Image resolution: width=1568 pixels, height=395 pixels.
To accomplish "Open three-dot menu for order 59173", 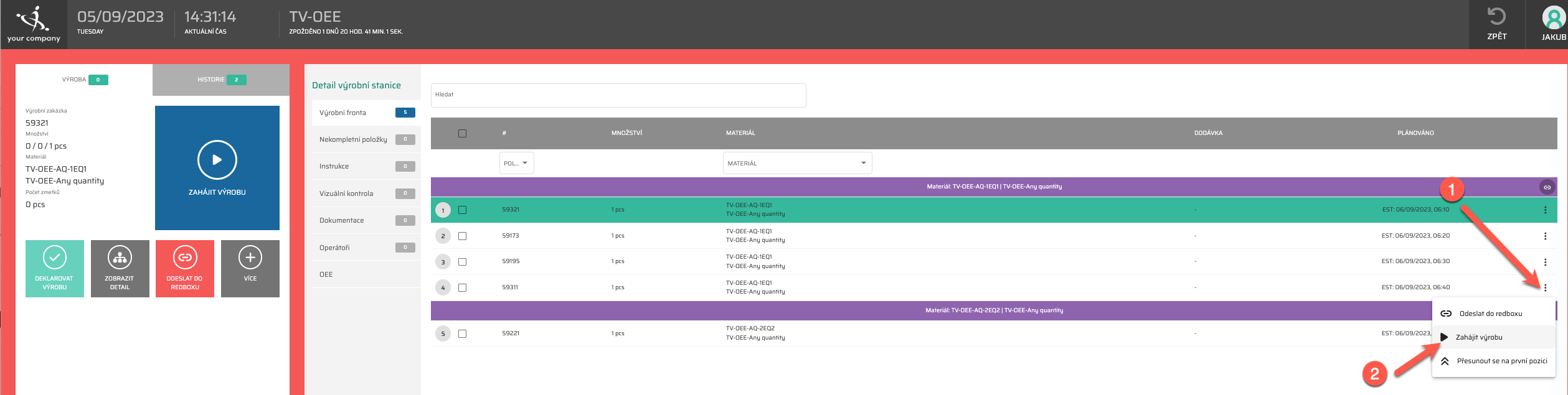I will pos(1545,236).
